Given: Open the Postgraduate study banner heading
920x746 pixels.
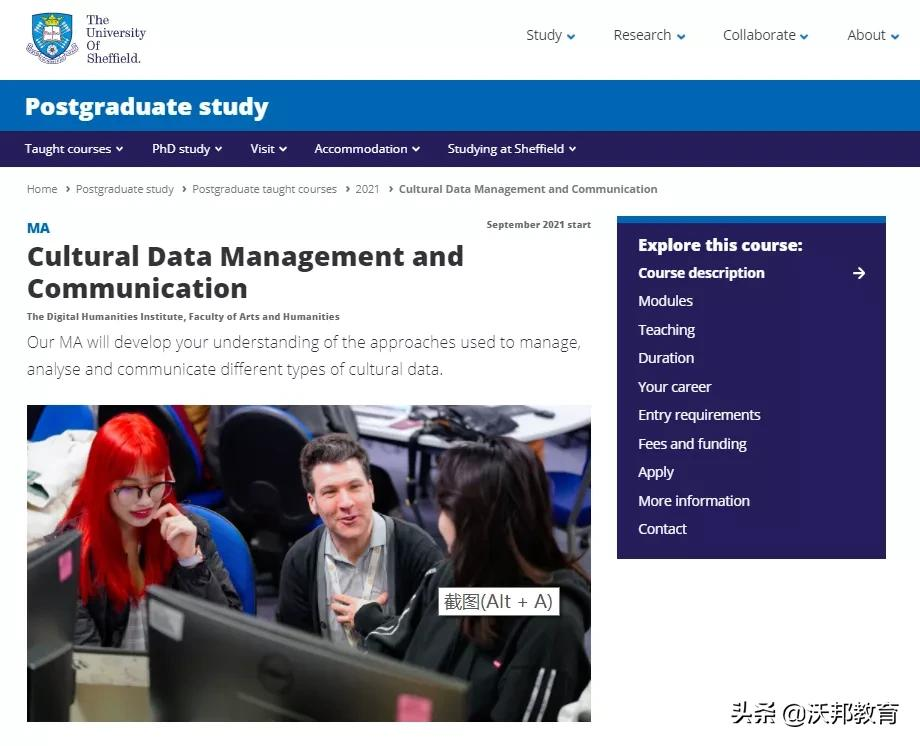Looking at the screenshot, I should [146, 106].
